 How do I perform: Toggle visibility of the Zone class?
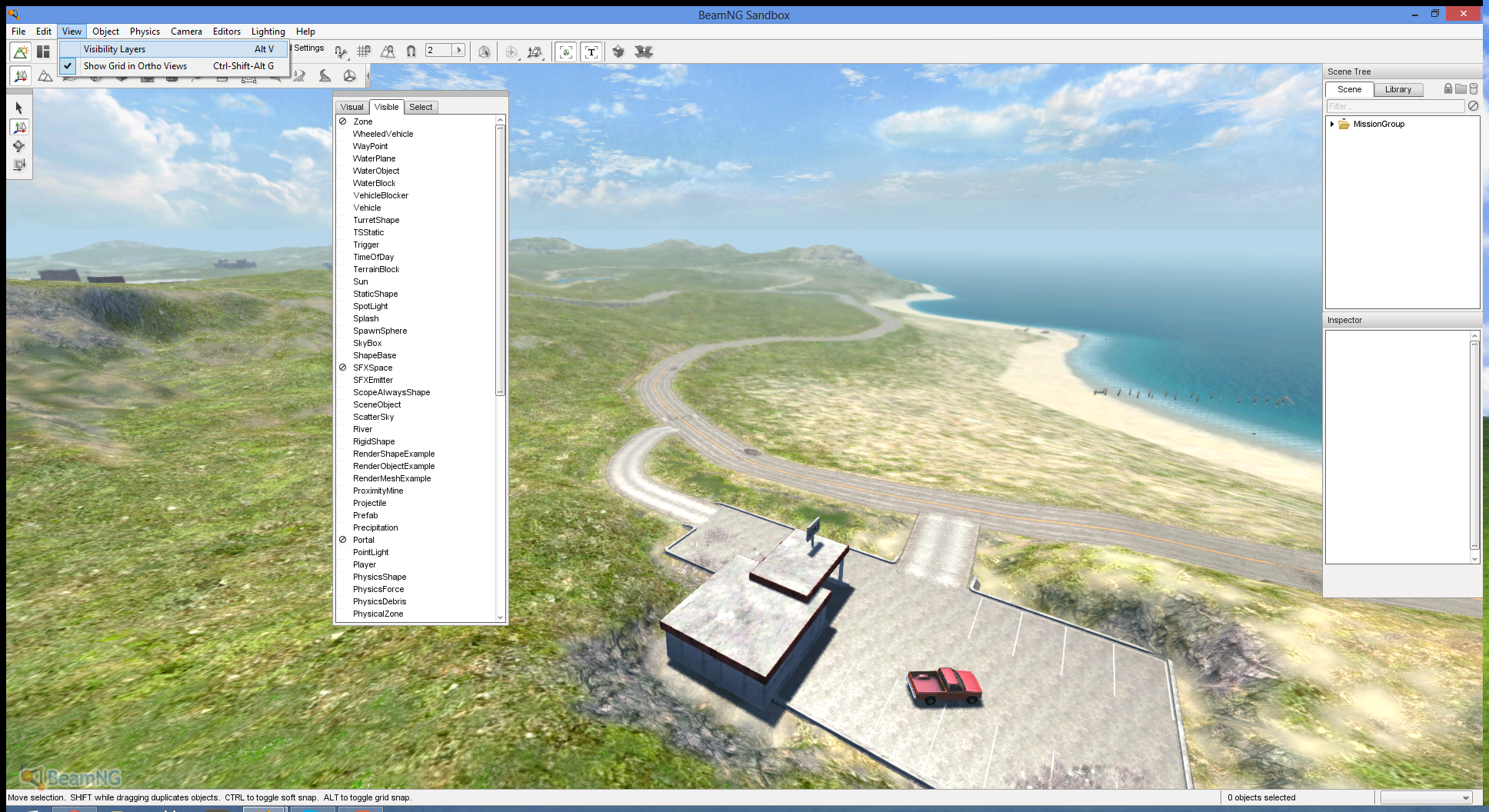click(343, 121)
